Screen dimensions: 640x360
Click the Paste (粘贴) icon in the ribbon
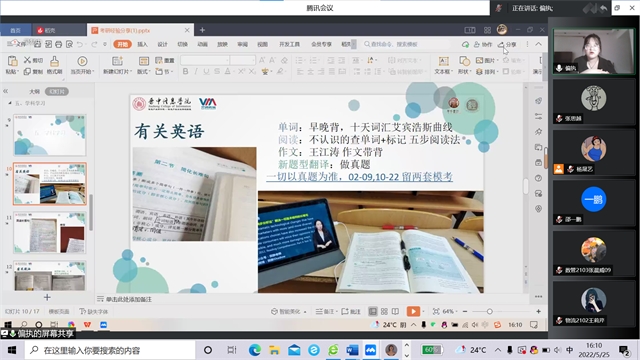tap(12, 61)
